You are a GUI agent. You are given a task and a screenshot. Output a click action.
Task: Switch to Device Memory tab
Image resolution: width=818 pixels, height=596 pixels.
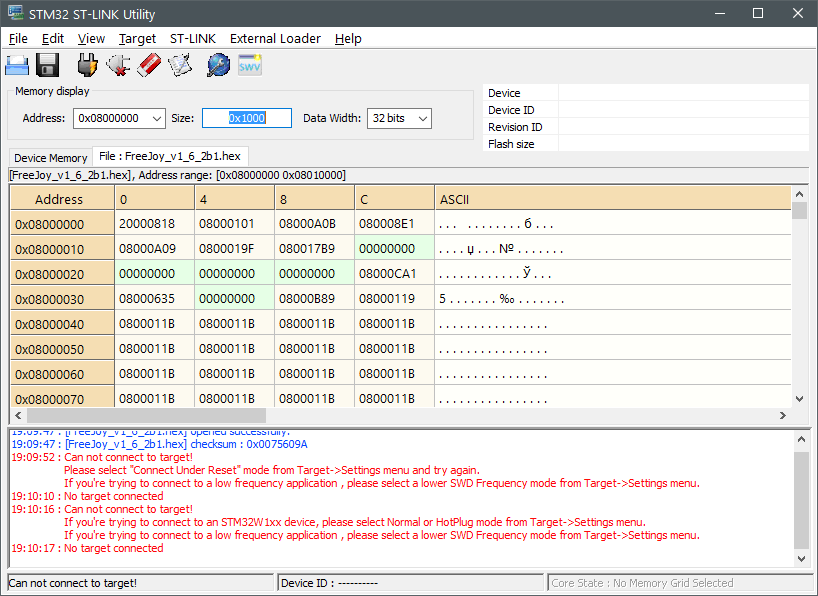tap(51, 158)
